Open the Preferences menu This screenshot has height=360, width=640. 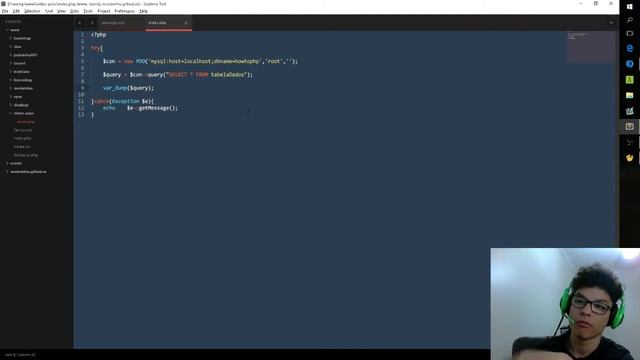(x=124, y=11)
